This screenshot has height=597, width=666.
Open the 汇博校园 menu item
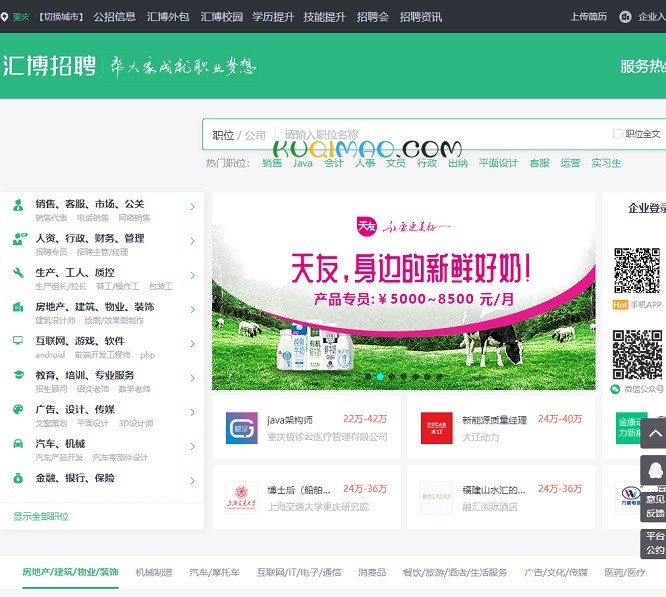(x=222, y=17)
